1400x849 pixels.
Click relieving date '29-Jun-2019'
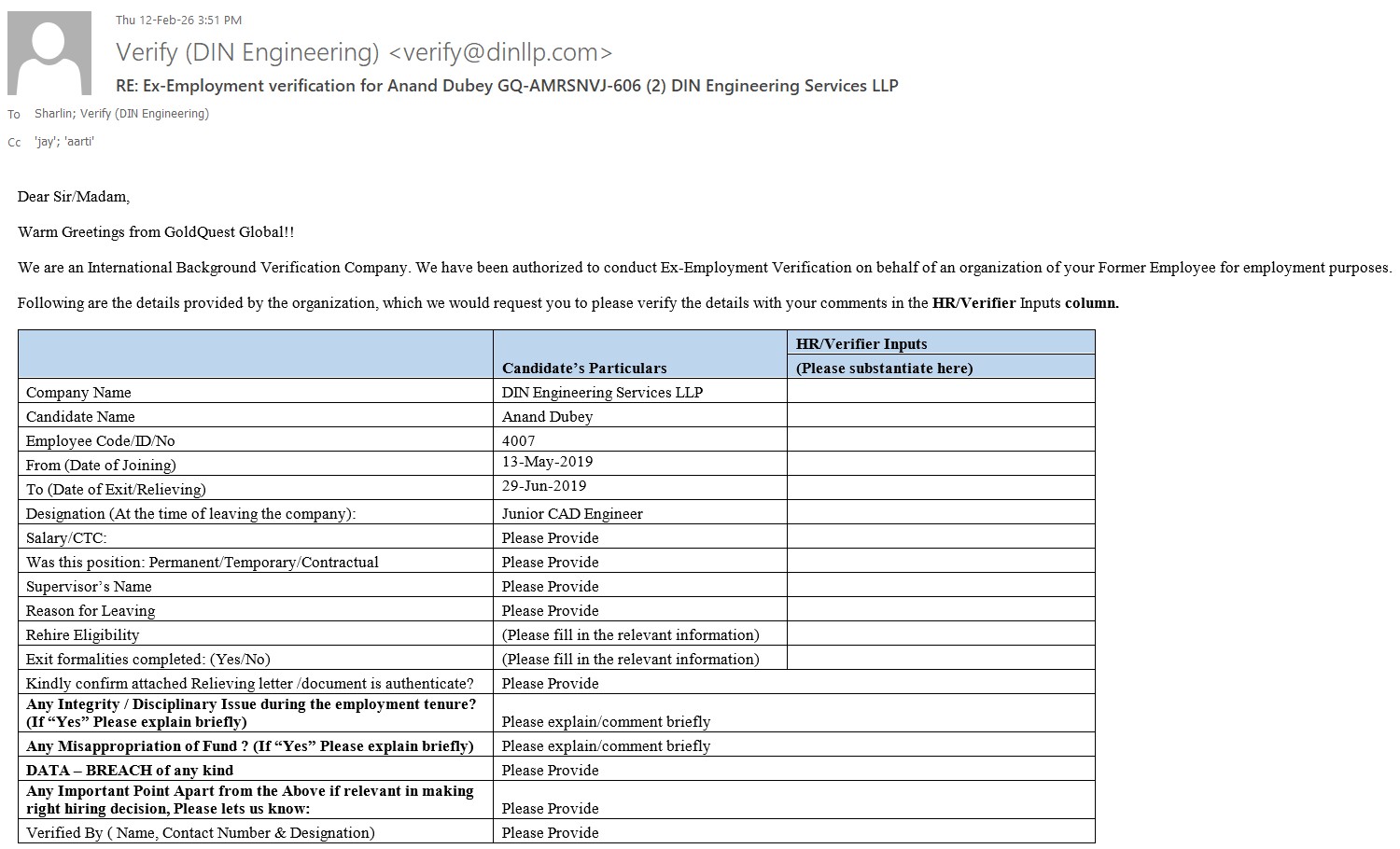[544, 486]
